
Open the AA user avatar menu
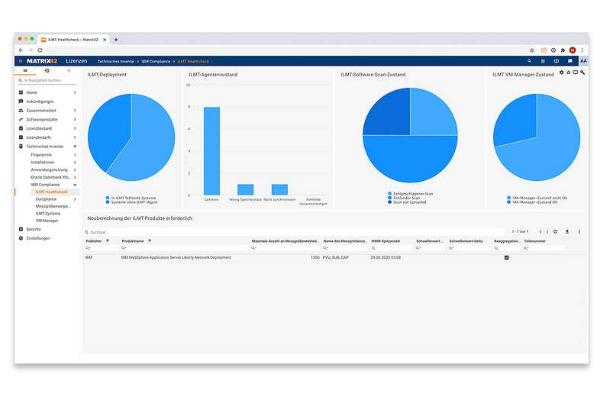(583, 61)
